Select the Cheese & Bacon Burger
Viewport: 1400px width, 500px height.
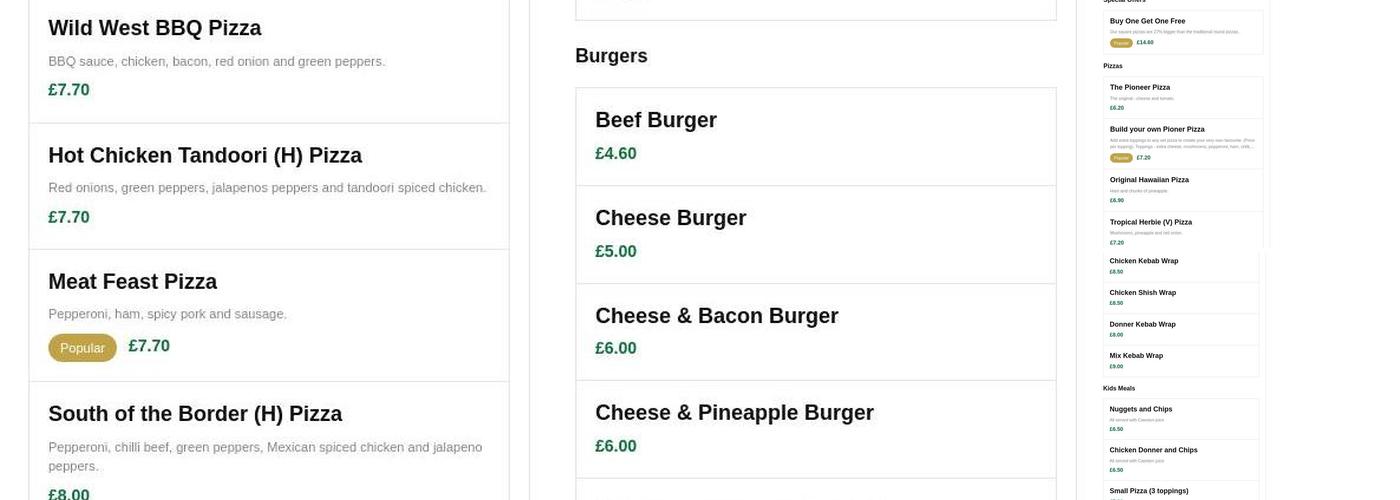coord(716,316)
